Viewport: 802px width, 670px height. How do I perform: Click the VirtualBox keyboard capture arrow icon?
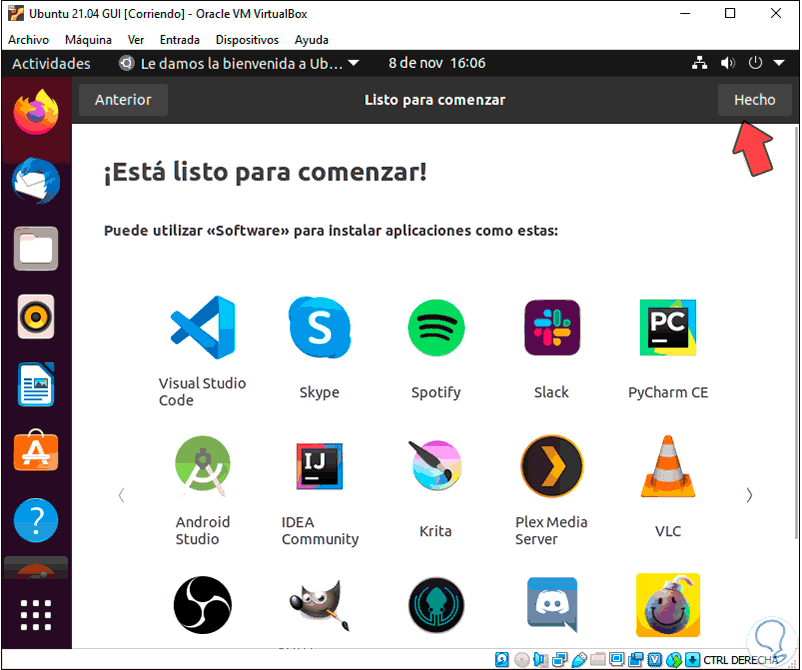point(693,659)
